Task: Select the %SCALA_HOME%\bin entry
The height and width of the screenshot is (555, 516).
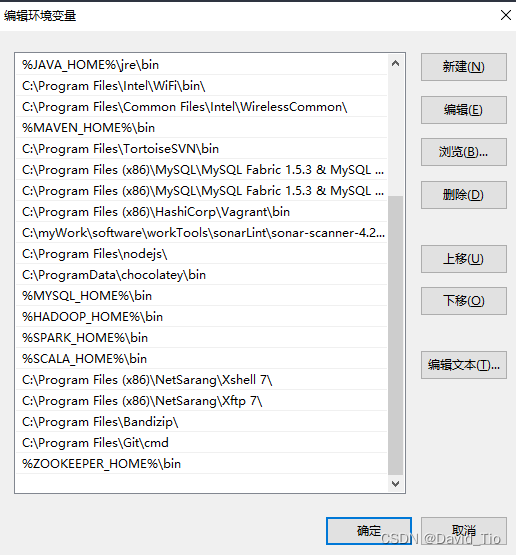Action: [201, 359]
